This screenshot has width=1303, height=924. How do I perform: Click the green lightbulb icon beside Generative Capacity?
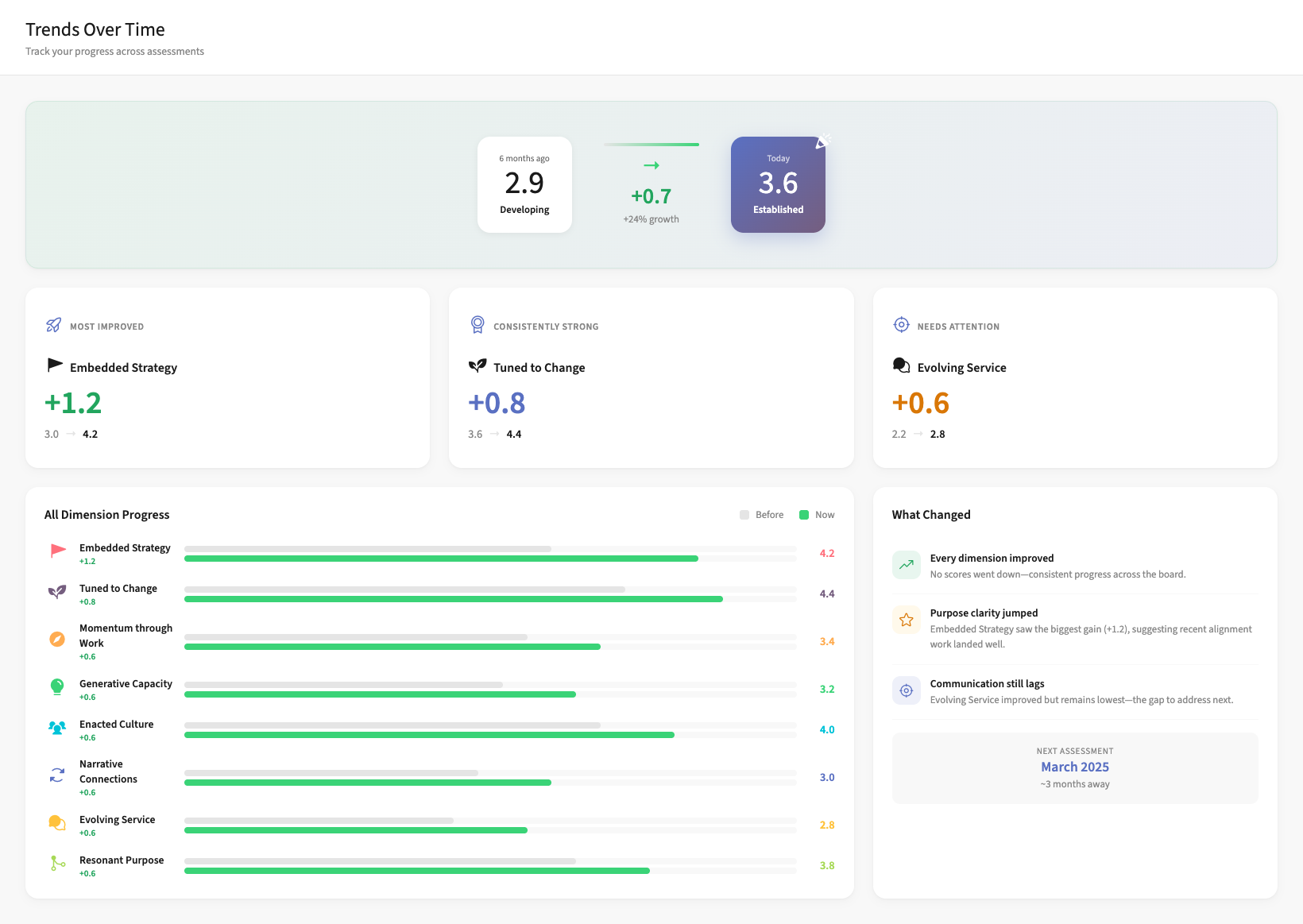tap(56, 687)
